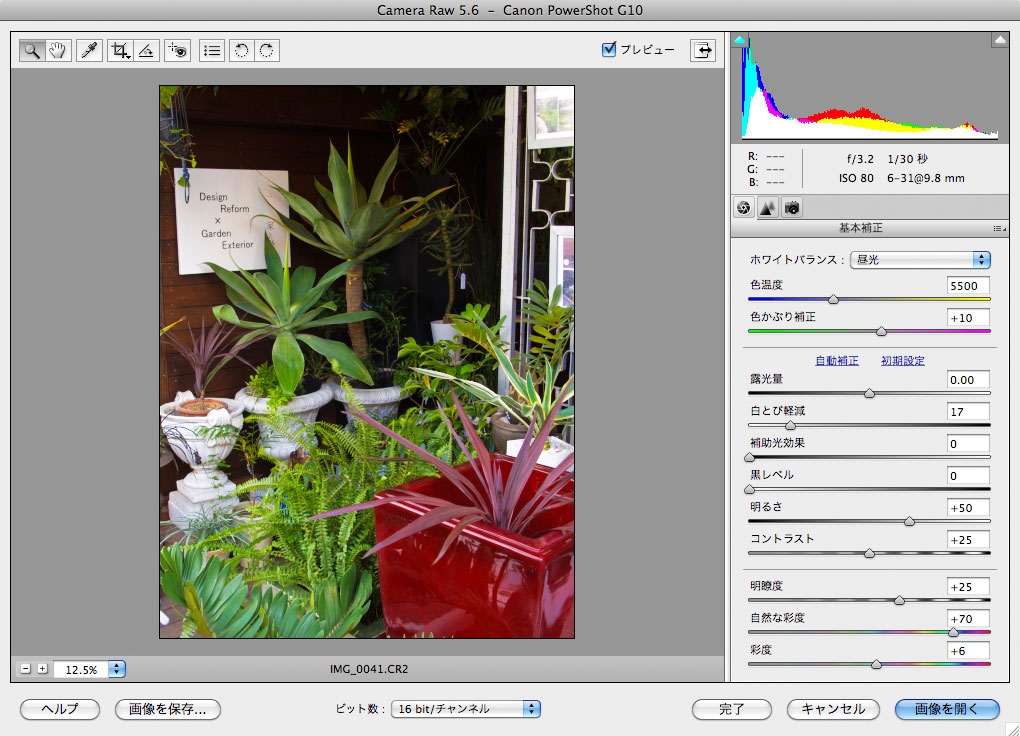
Task: Switch to the Camera Calibration tab
Action: [x=792, y=208]
